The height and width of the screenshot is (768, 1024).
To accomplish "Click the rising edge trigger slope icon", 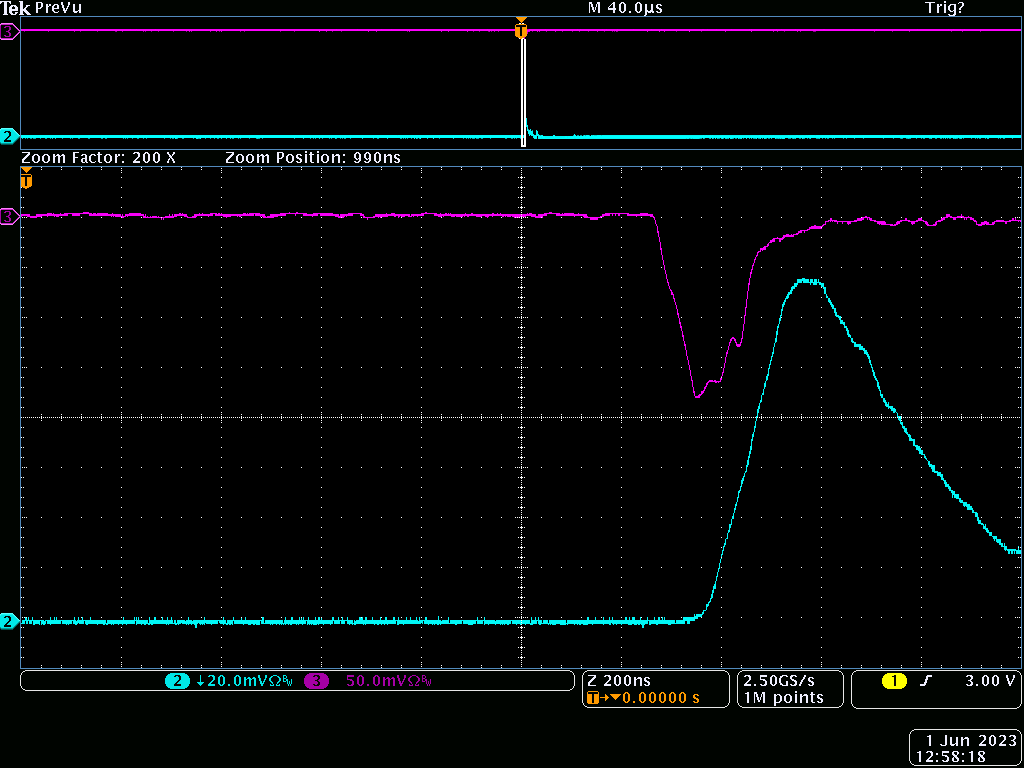I will click(927, 681).
